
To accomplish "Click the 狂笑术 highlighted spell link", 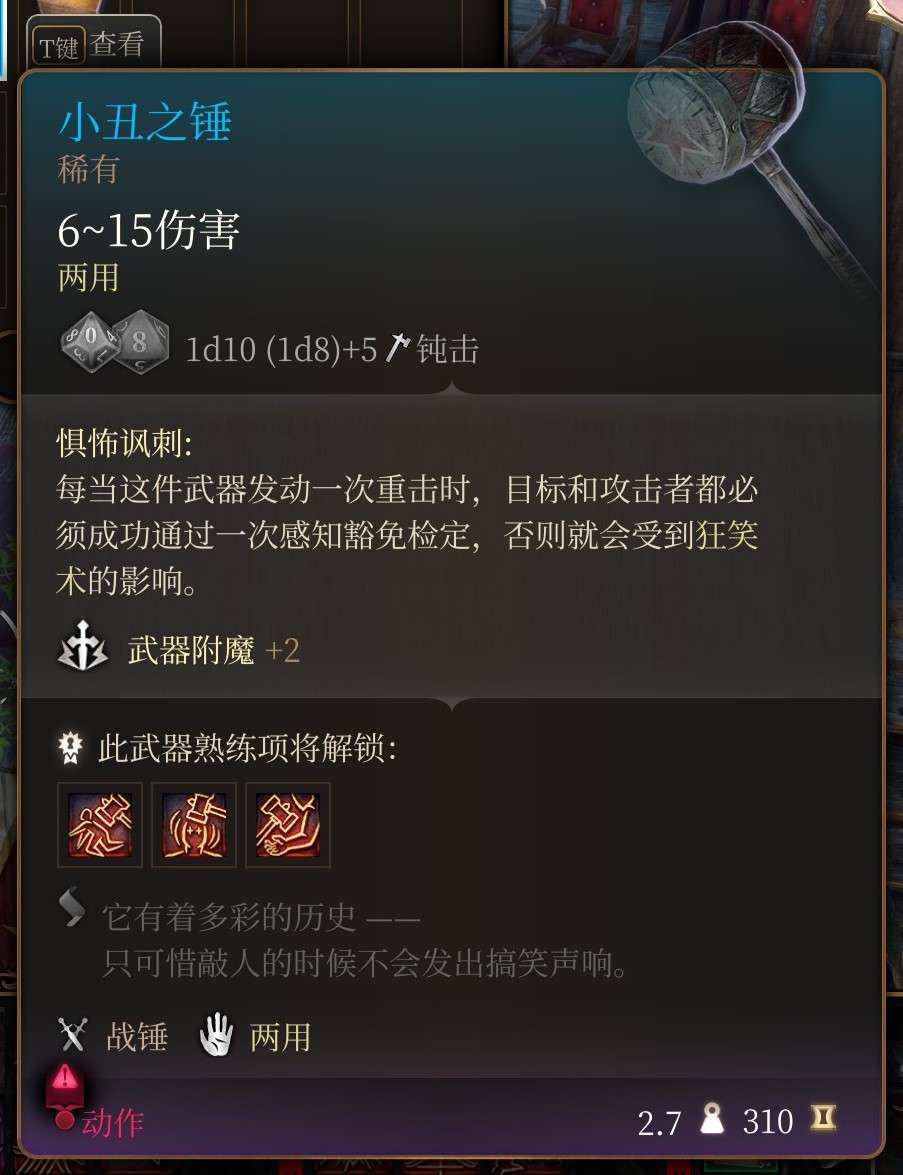I will pos(407,558).
